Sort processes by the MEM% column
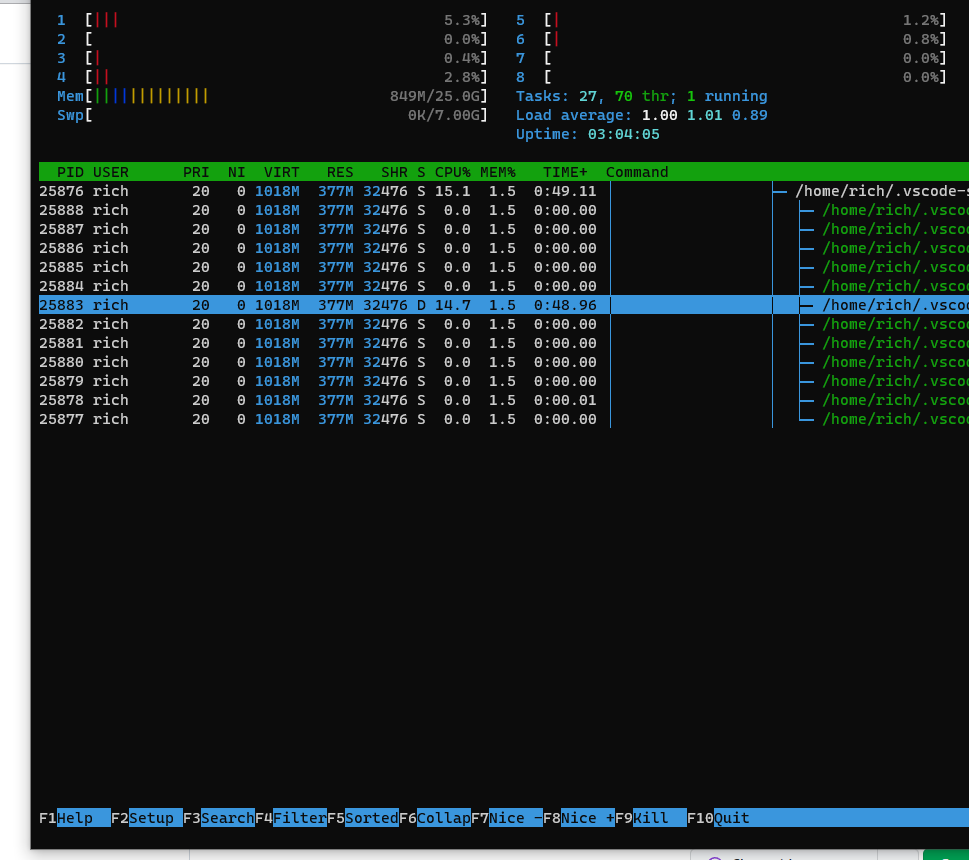The image size is (969, 860). pos(497,171)
